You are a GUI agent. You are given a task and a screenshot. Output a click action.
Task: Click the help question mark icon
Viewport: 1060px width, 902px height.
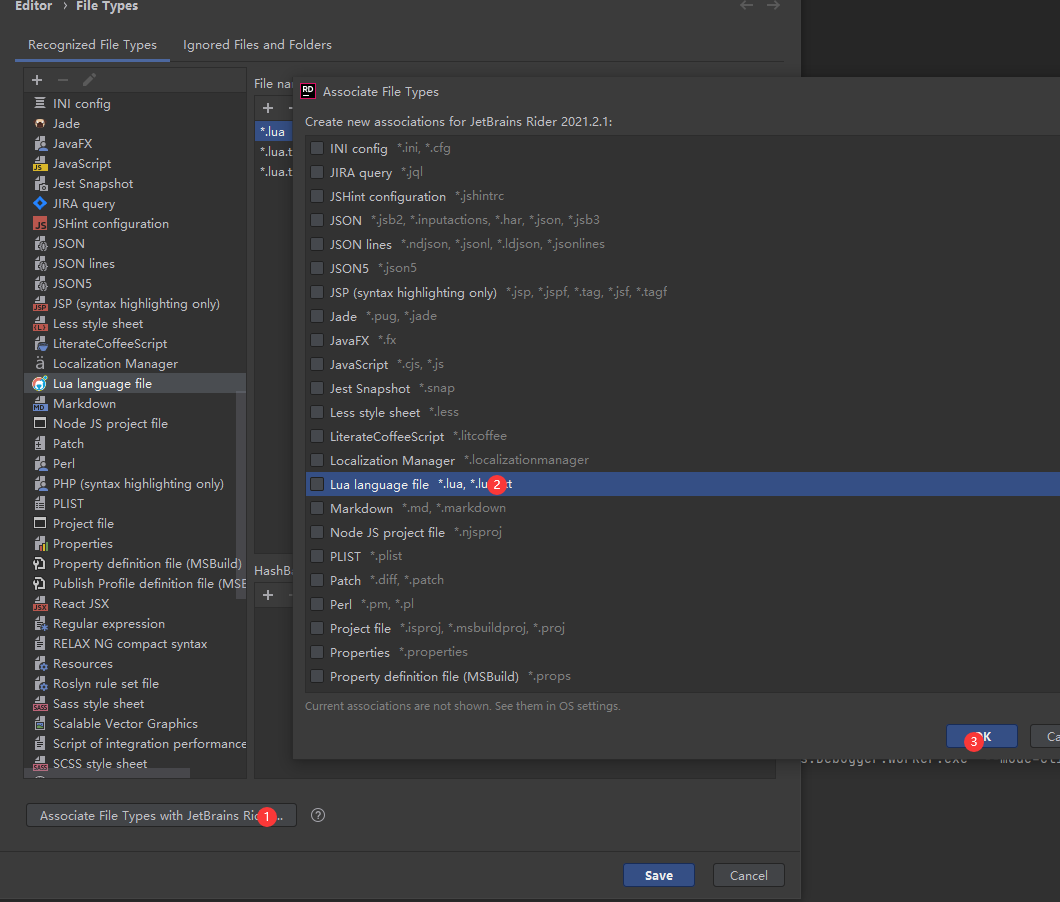[x=318, y=815]
